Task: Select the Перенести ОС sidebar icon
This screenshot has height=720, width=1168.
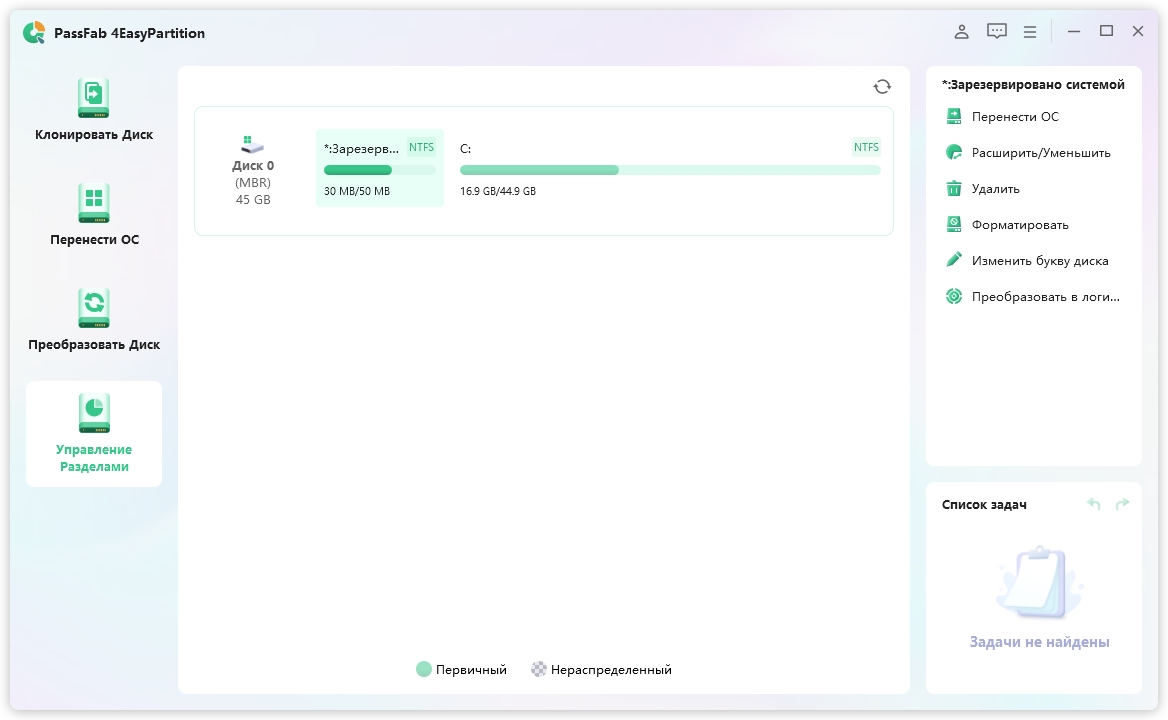Action: [94, 203]
